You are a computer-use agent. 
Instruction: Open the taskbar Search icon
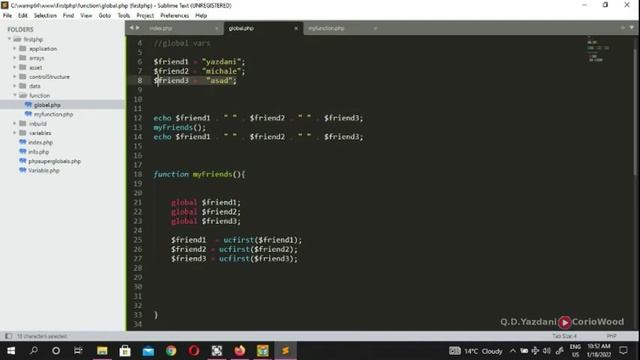point(34,351)
